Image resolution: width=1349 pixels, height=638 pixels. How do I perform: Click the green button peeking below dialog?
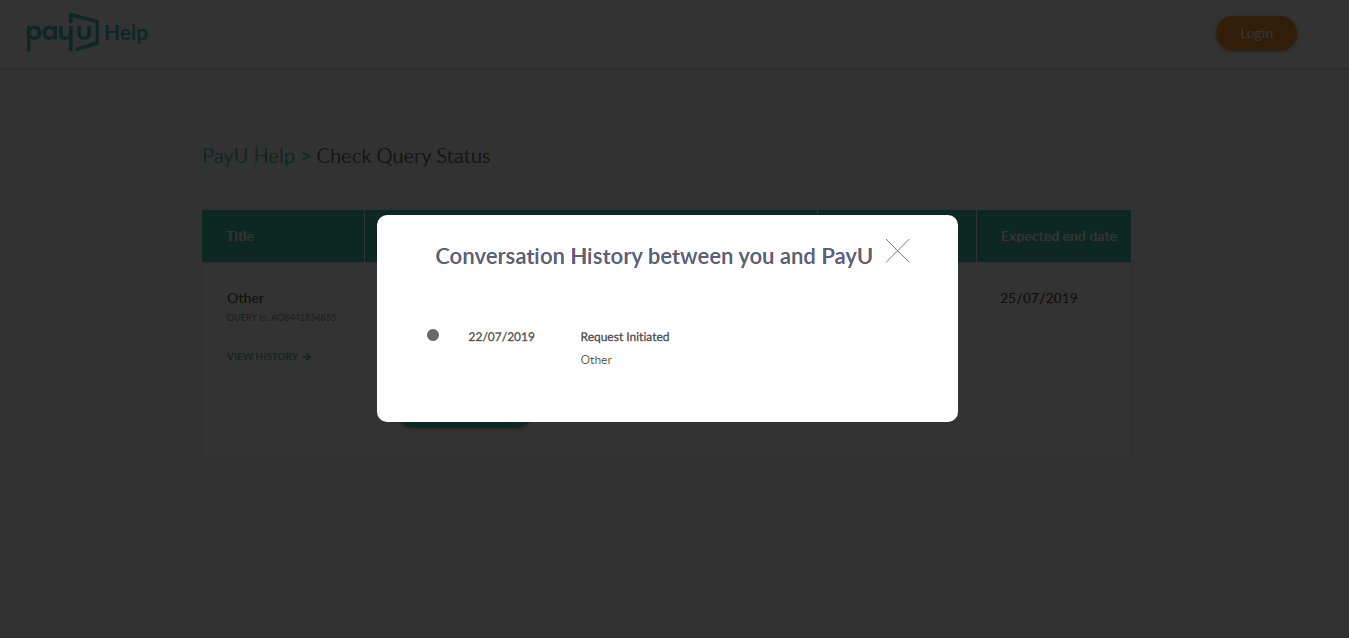[x=464, y=425]
